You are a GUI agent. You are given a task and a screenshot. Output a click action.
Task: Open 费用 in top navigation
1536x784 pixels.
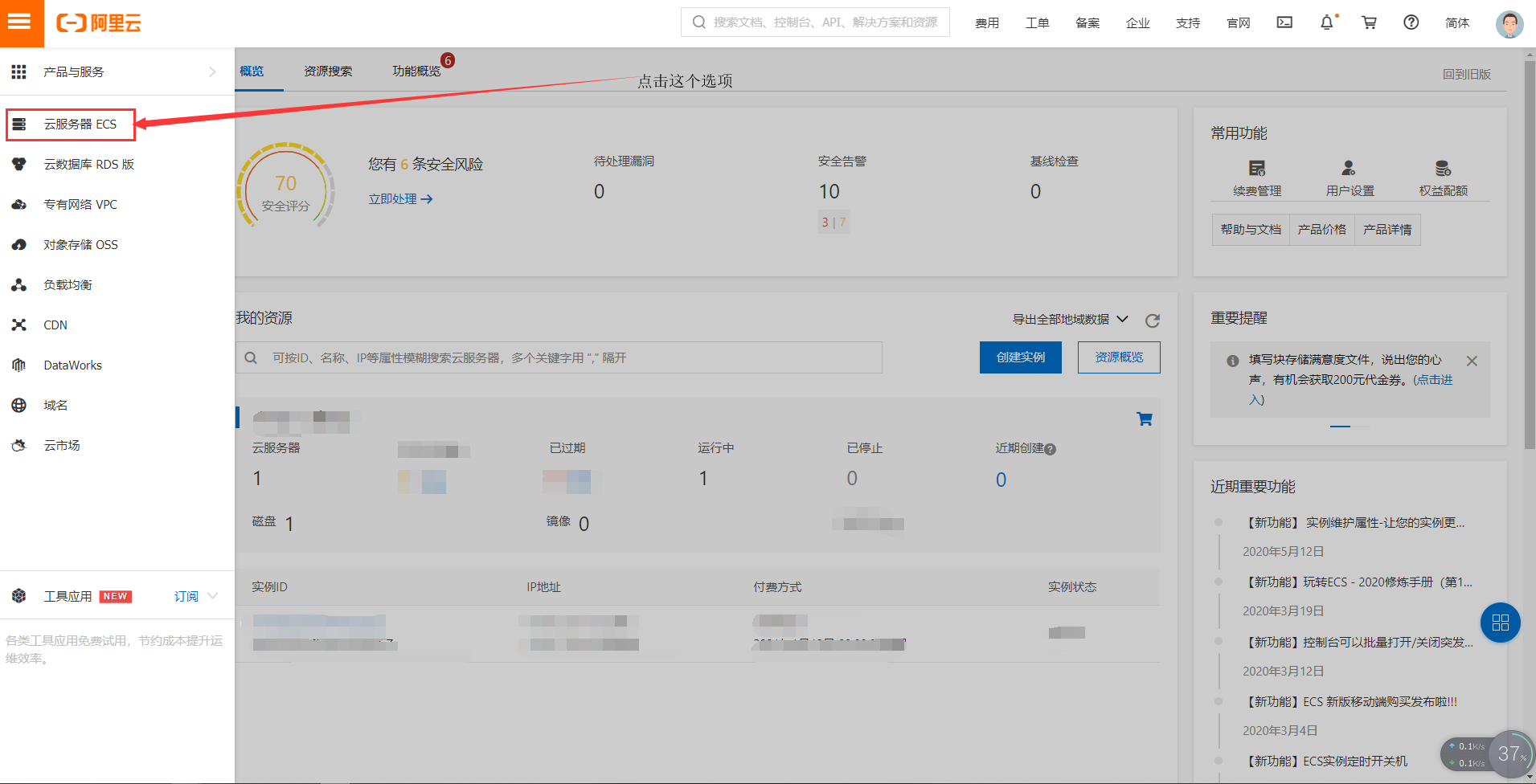click(987, 22)
